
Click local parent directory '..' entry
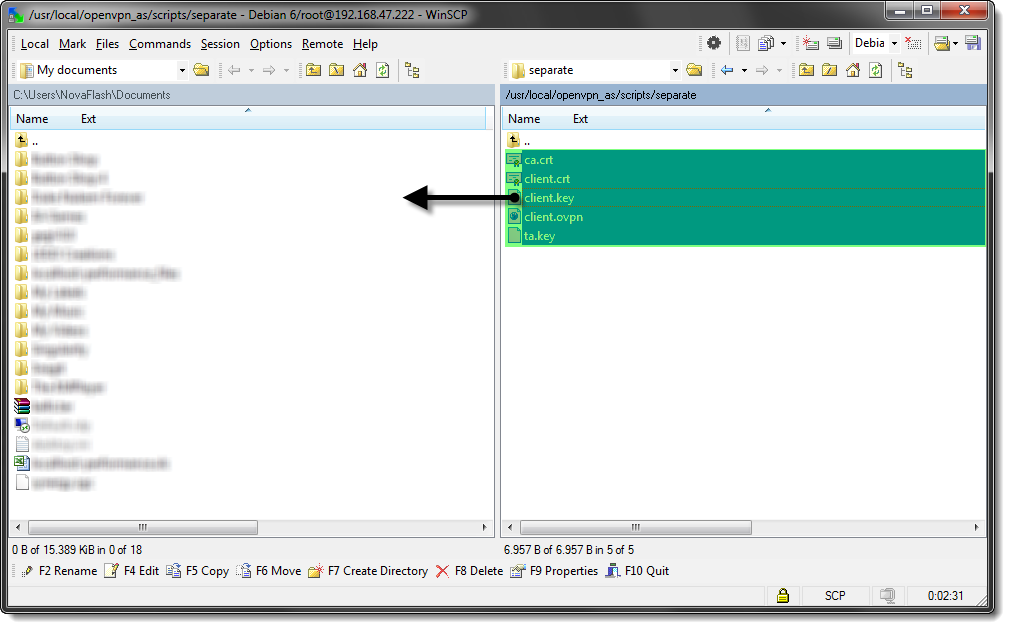pos(27,140)
